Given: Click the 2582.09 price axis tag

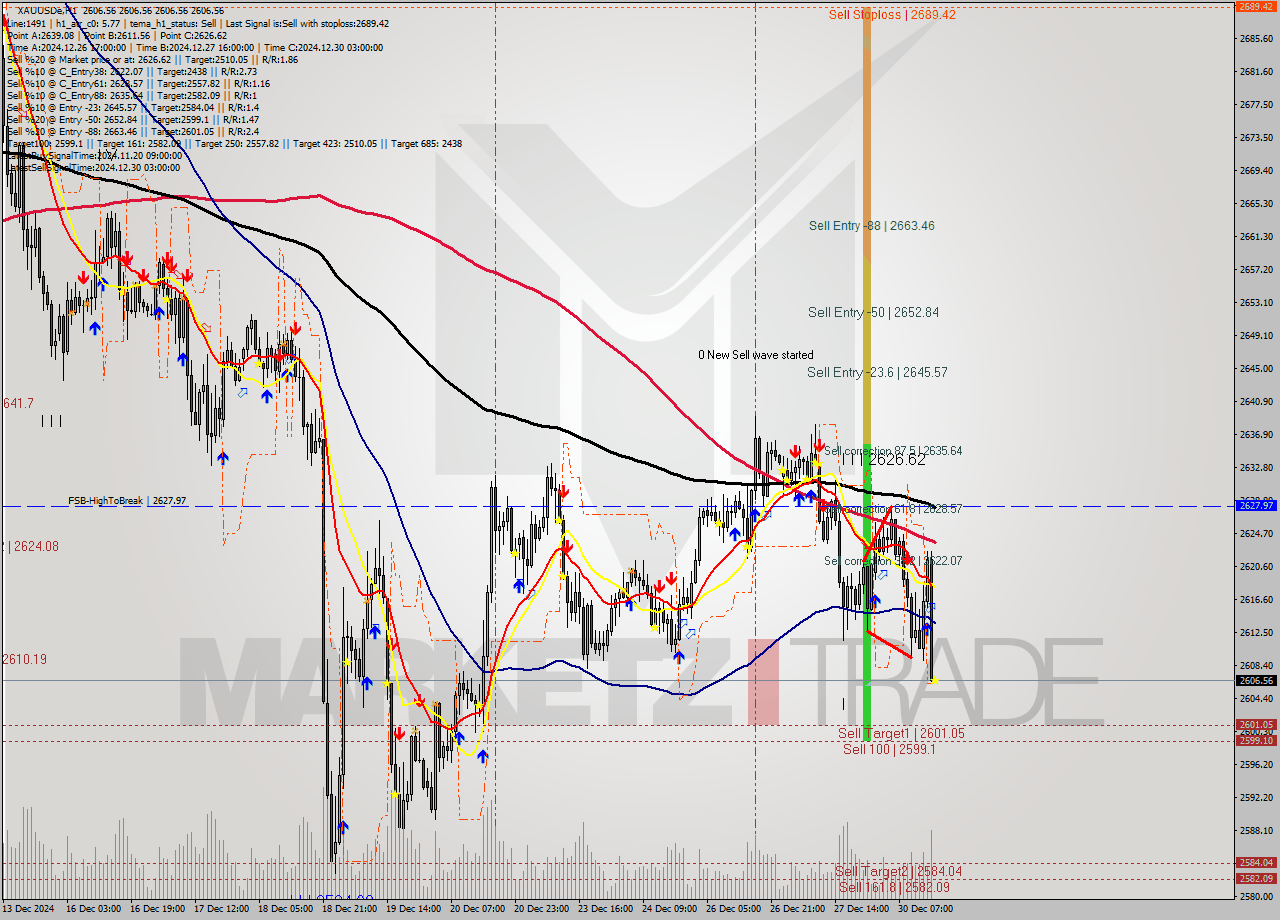Looking at the screenshot, I should coord(1255,879).
